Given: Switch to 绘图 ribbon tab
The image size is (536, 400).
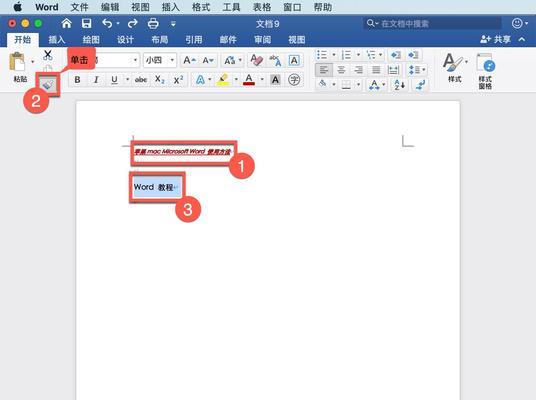Looking at the screenshot, I should [91, 40].
